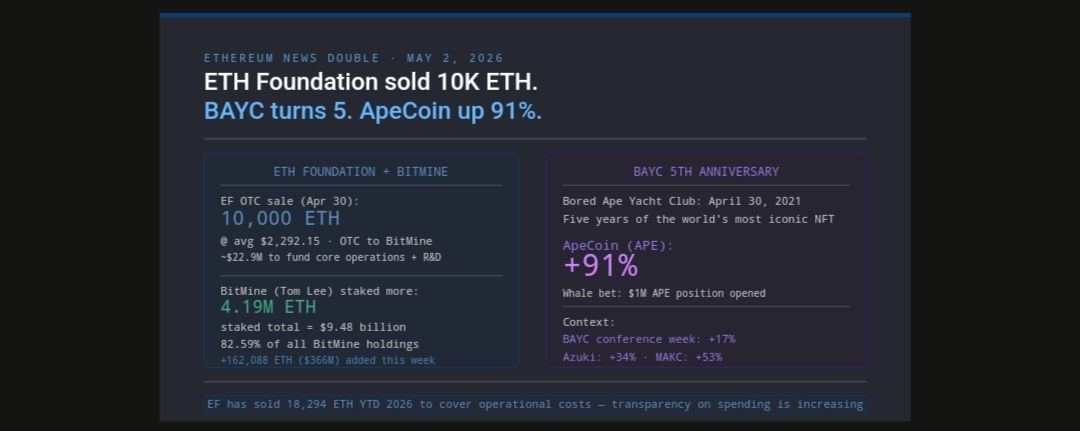Select the 'ETHEREUM NEWS DOUBLE · MAY 2, 2026' dateline
This screenshot has width=1080, height=431.
(x=353, y=59)
